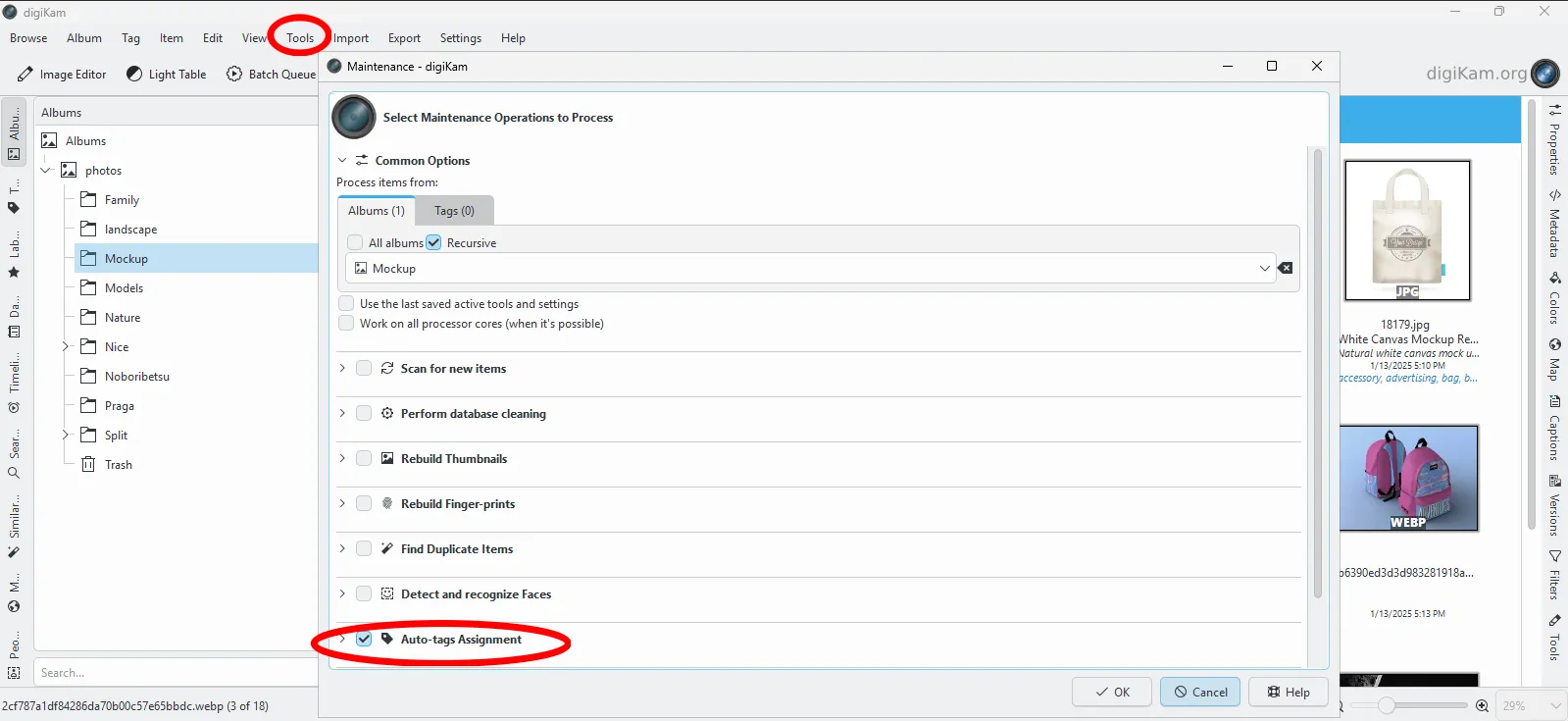Clear the Mockup album selection
Image resolution: width=1568 pixels, height=721 pixels.
click(1286, 268)
